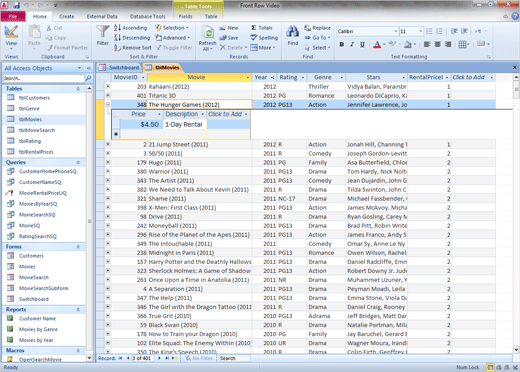The width and height of the screenshot is (520, 372).
Task: Switch to Create ribbon tab
Action: [x=67, y=16]
